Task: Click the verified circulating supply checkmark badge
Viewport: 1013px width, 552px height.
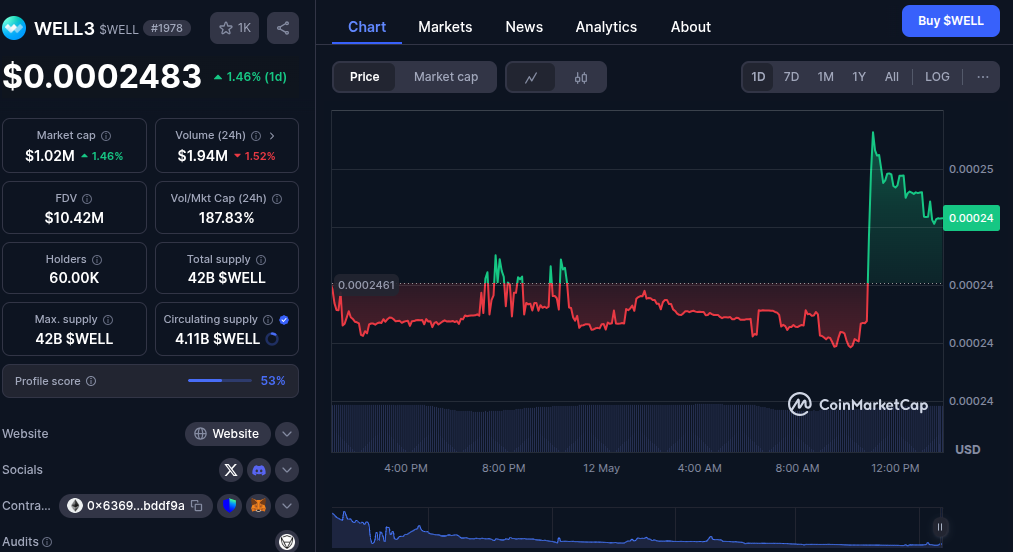Action: click(x=284, y=319)
